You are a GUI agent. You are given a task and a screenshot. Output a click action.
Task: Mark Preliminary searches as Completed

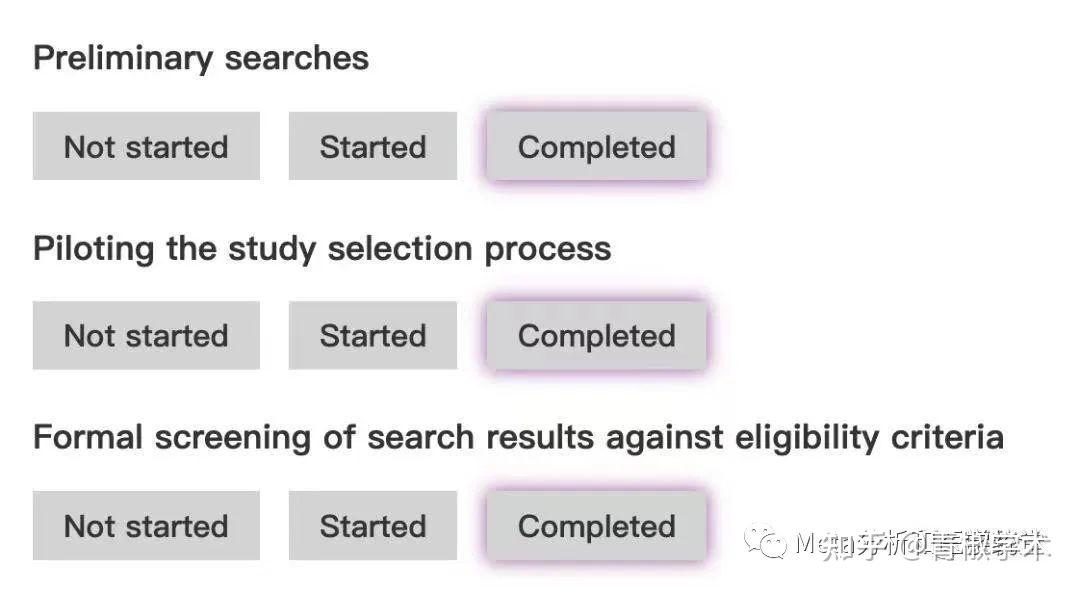[x=596, y=146]
